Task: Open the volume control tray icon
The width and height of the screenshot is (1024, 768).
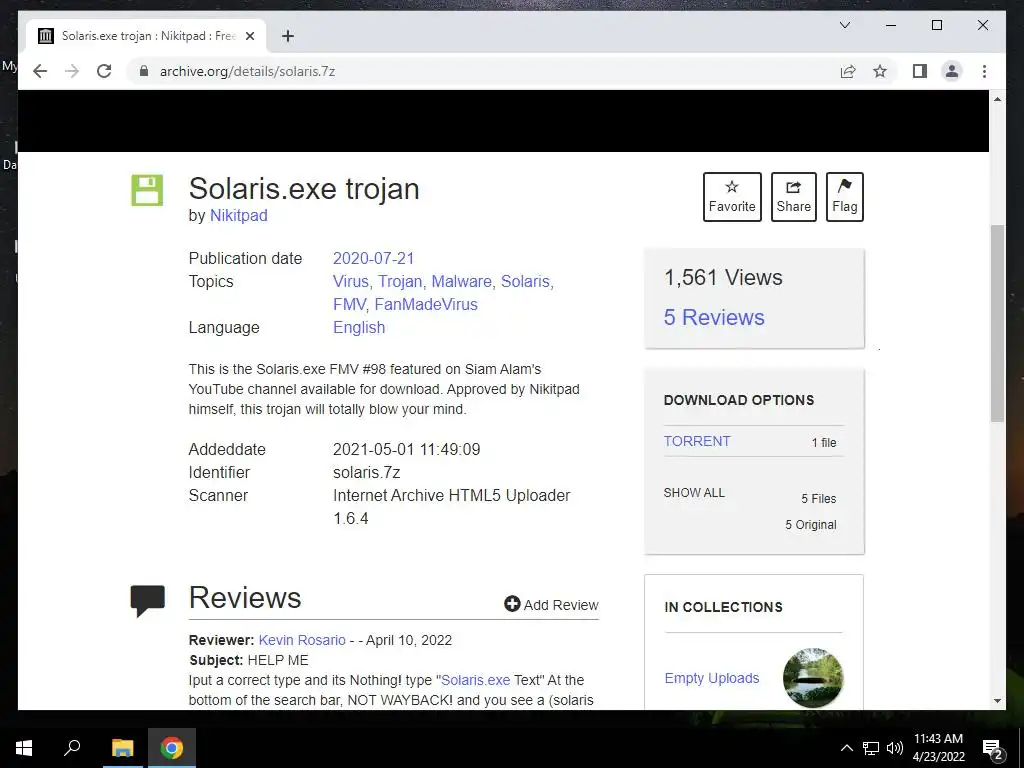Action: click(x=895, y=748)
